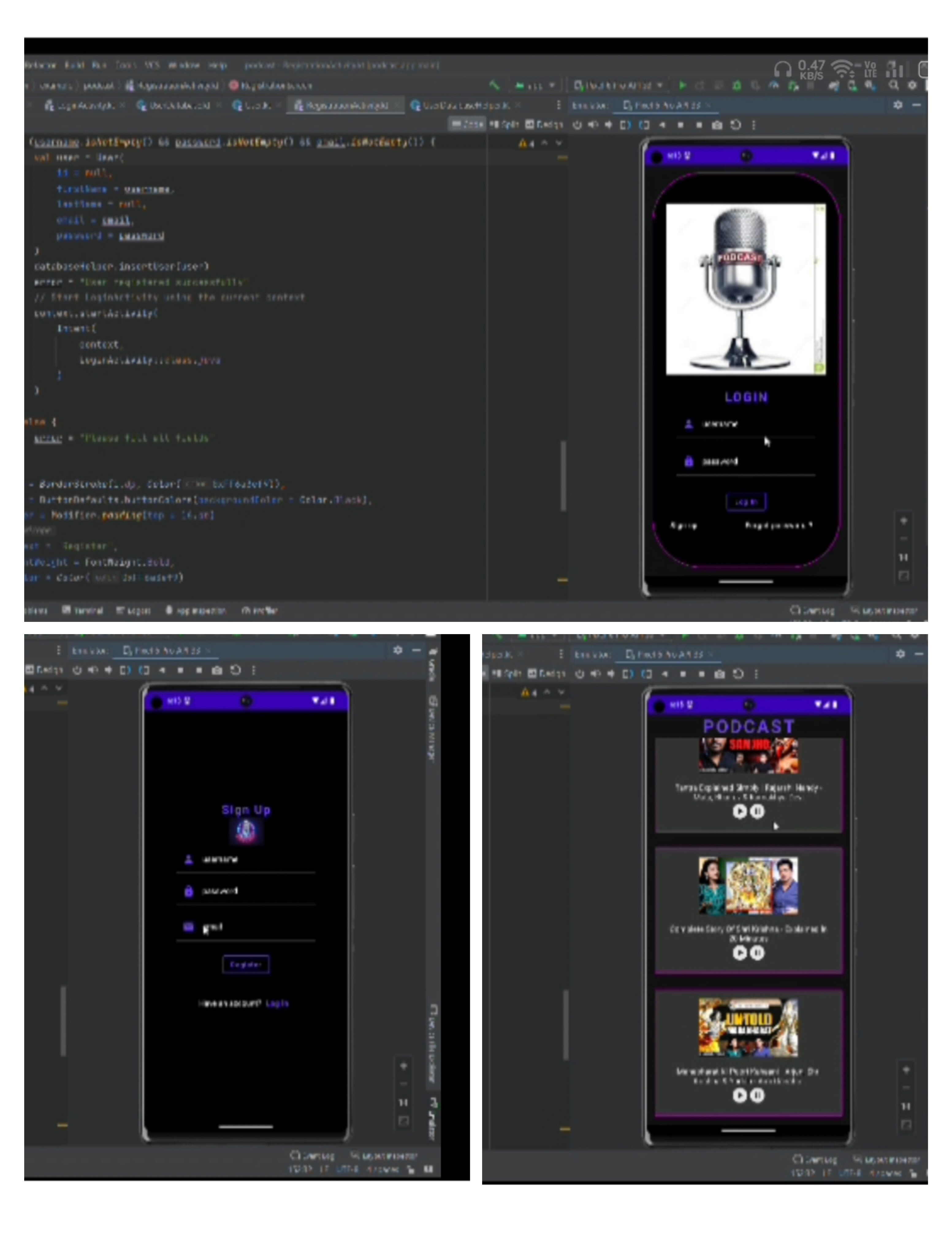
Task: Play the first podcast card
Action: pos(740,811)
